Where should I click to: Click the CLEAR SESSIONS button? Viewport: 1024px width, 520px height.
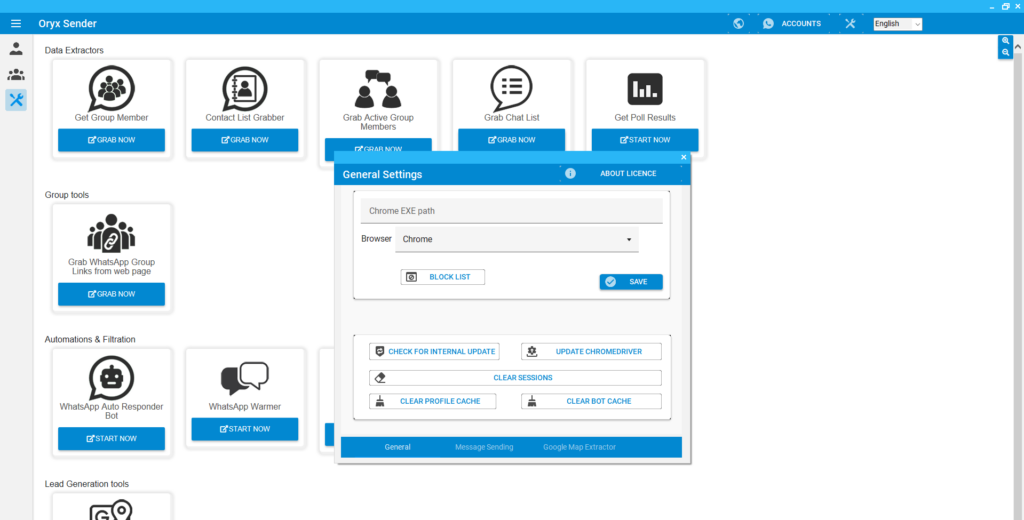(515, 378)
